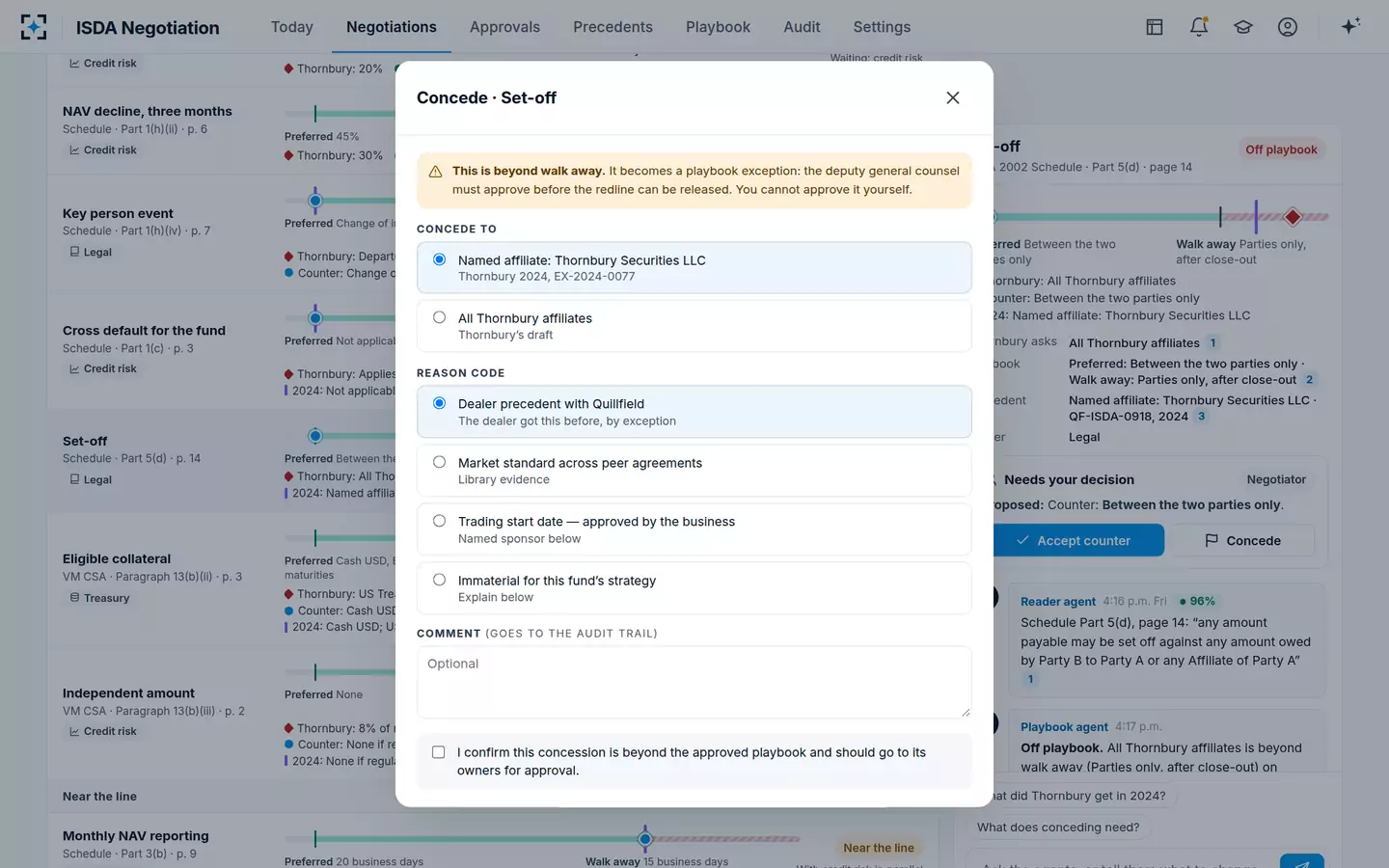1389x868 pixels.
Task: Tick the confirm concession beyond playbook checkbox
Action: pyautogui.click(x=439, y=752)
